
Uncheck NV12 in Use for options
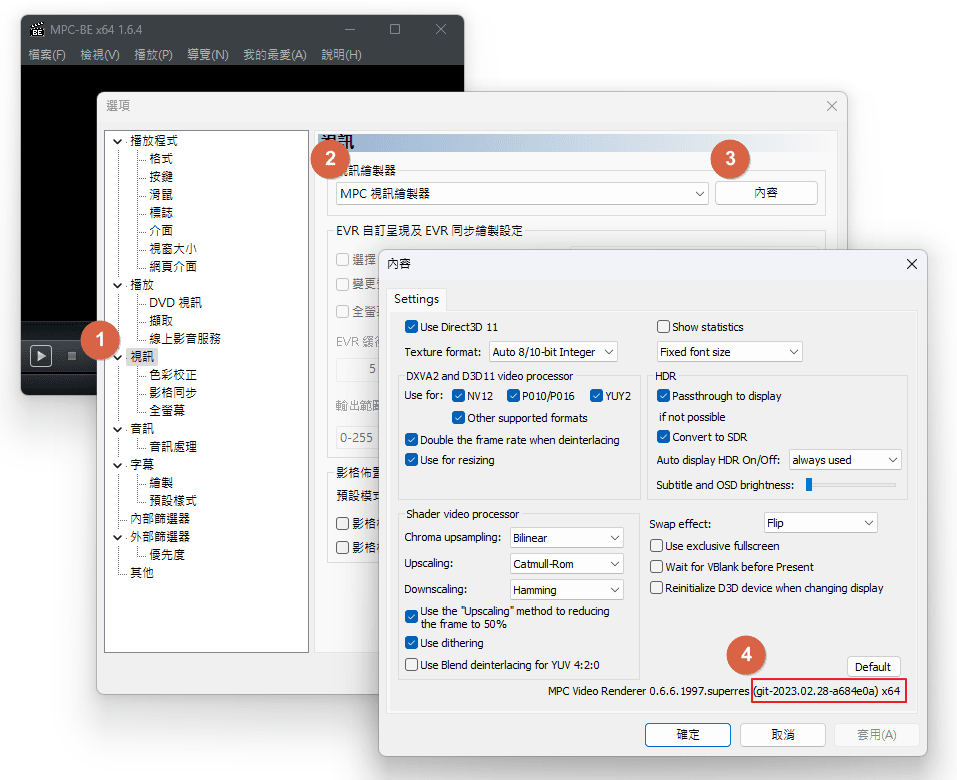pyautogui.click(x=458, y=396)
